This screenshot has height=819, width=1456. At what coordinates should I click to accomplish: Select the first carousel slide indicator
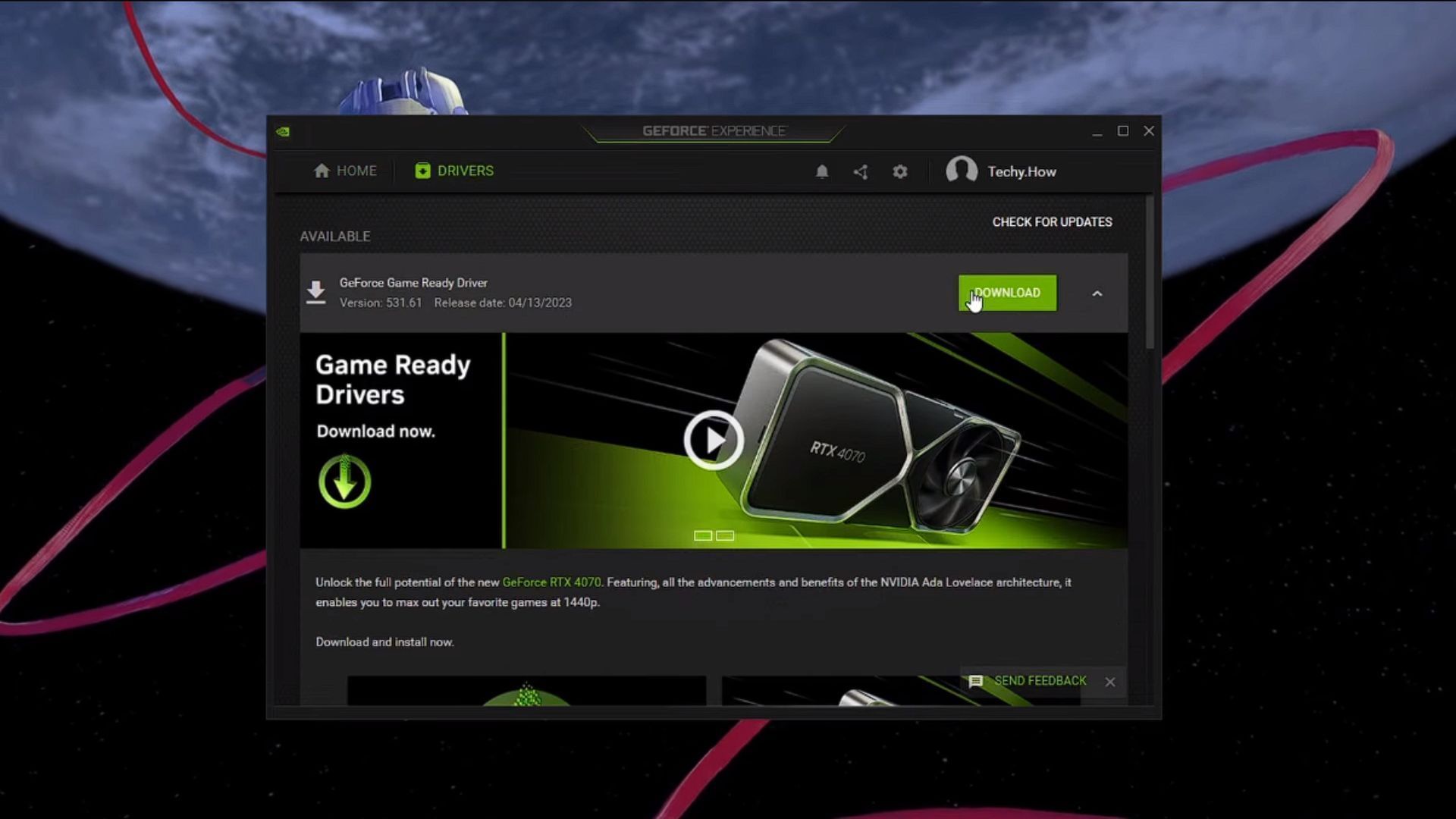tap(703, 536)
